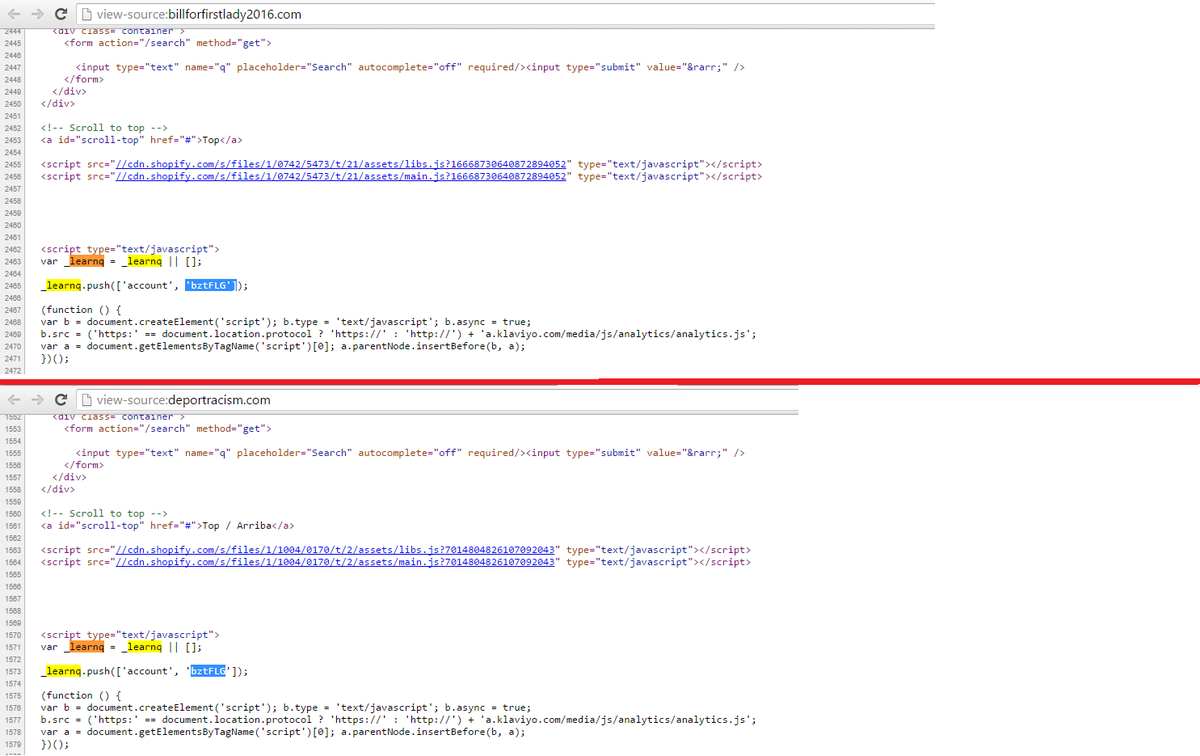Focus the address bar showing billforfirstlady2016.com

505,14
